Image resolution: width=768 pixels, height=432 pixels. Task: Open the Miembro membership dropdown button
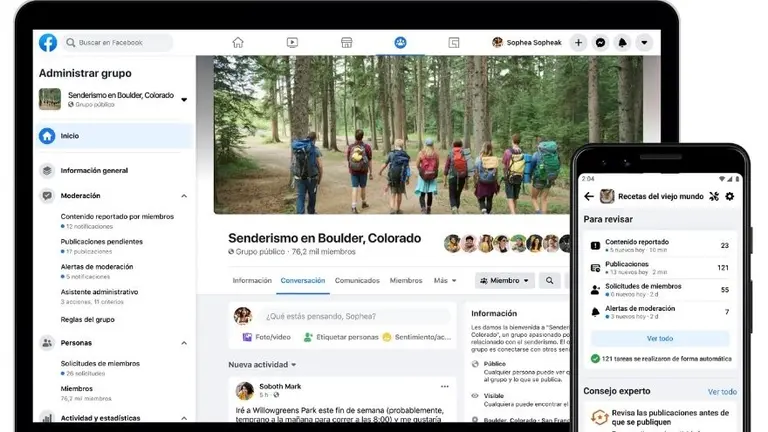(504, 281)
